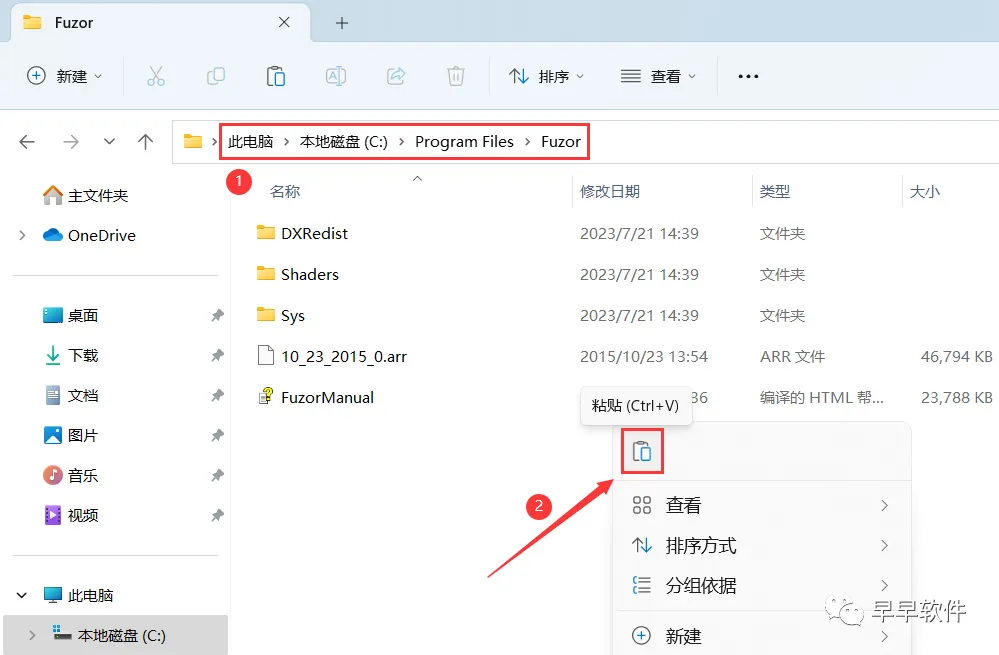This screenshot has height=655, width=999.
Task: Close the Fuzor tab
Action: coord(284,22)
